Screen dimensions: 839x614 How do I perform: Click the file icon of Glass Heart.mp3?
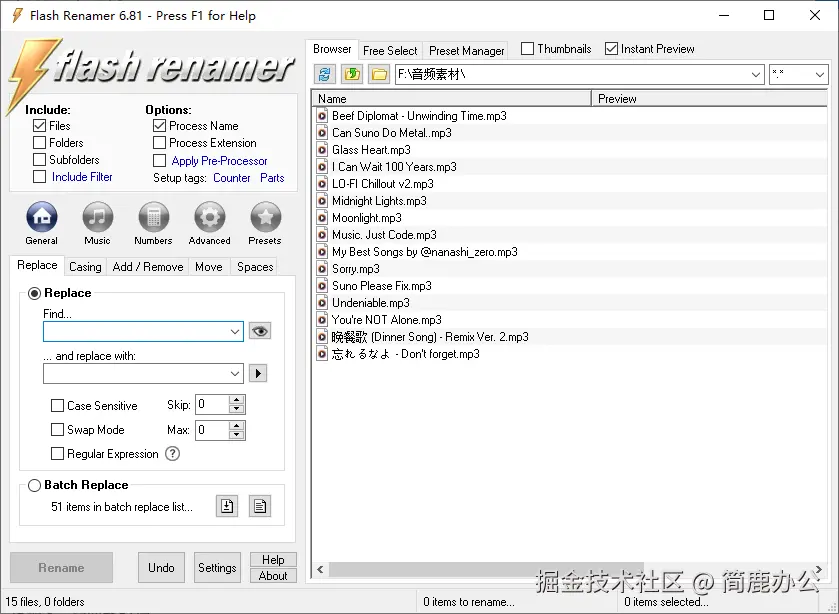tap(322, 150)
